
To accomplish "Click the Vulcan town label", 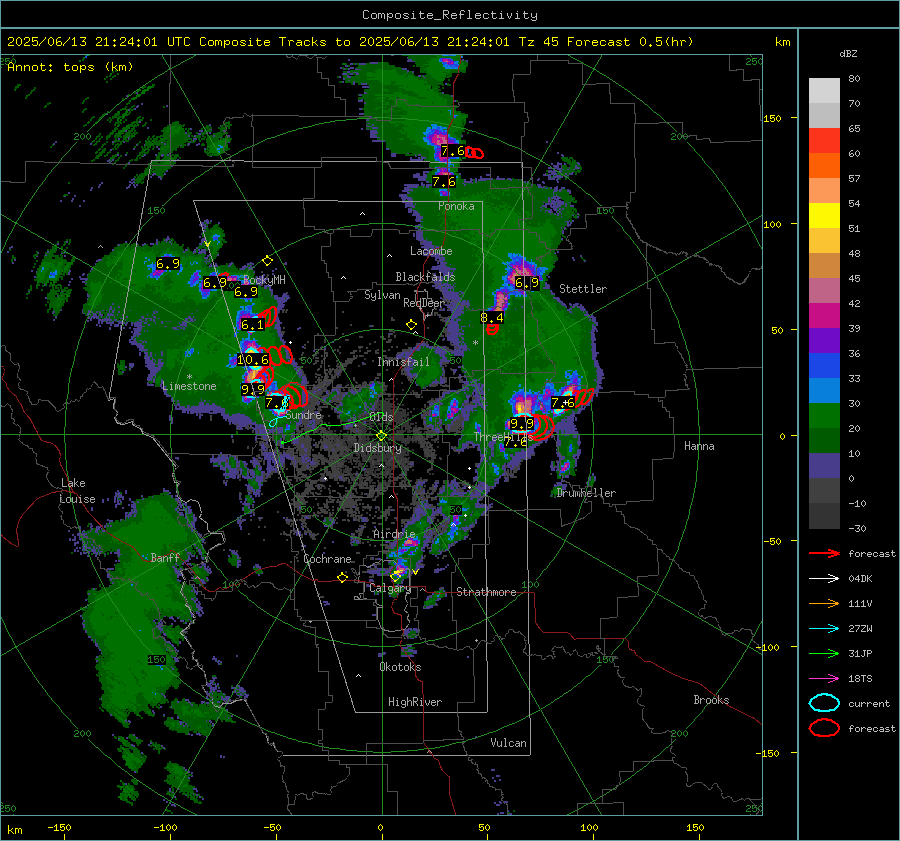I will [509, 743].
